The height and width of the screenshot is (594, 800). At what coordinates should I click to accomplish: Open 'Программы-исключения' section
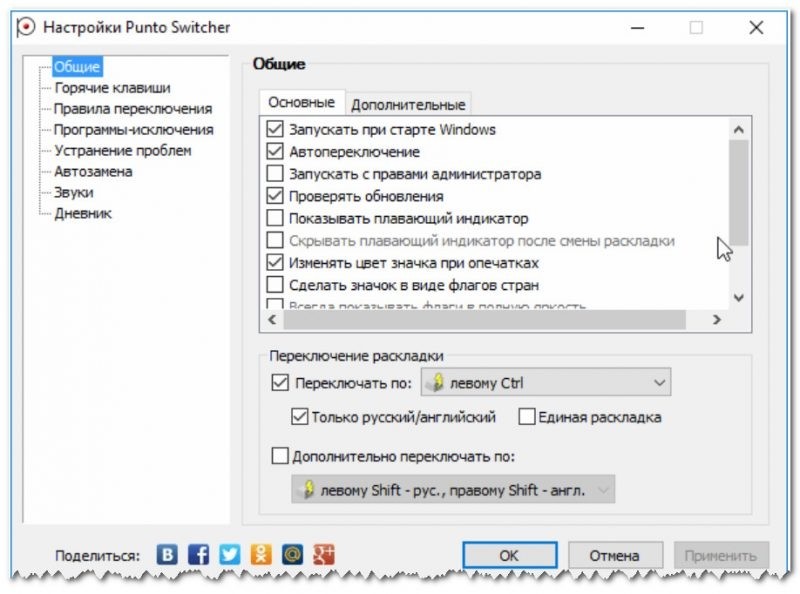pyautogui.click(x=134, y=130)
